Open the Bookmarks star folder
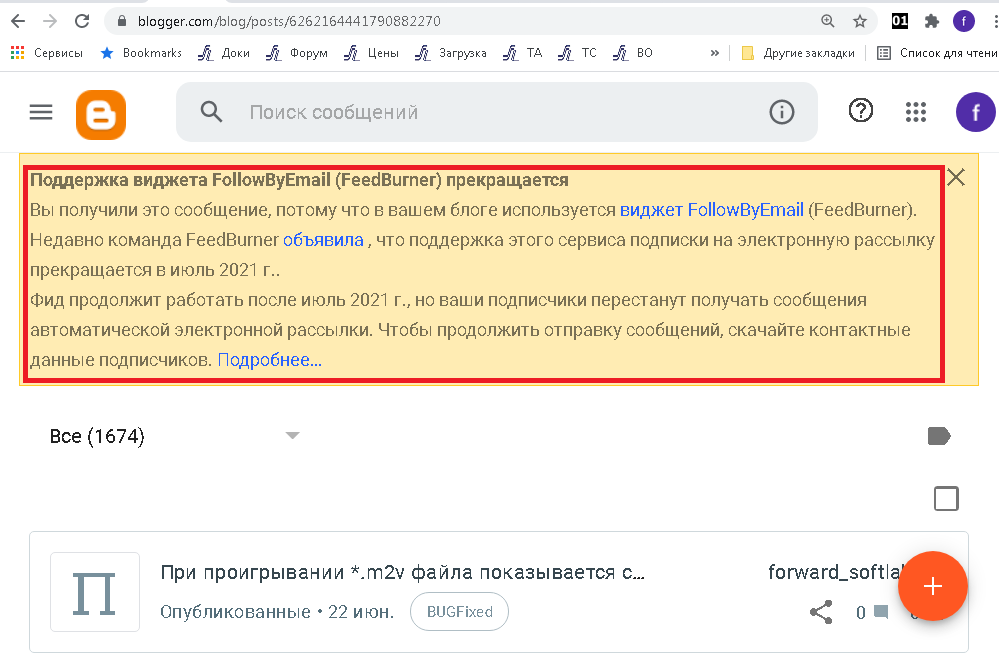The image size is (999, 656). click(x=141, y=53)
